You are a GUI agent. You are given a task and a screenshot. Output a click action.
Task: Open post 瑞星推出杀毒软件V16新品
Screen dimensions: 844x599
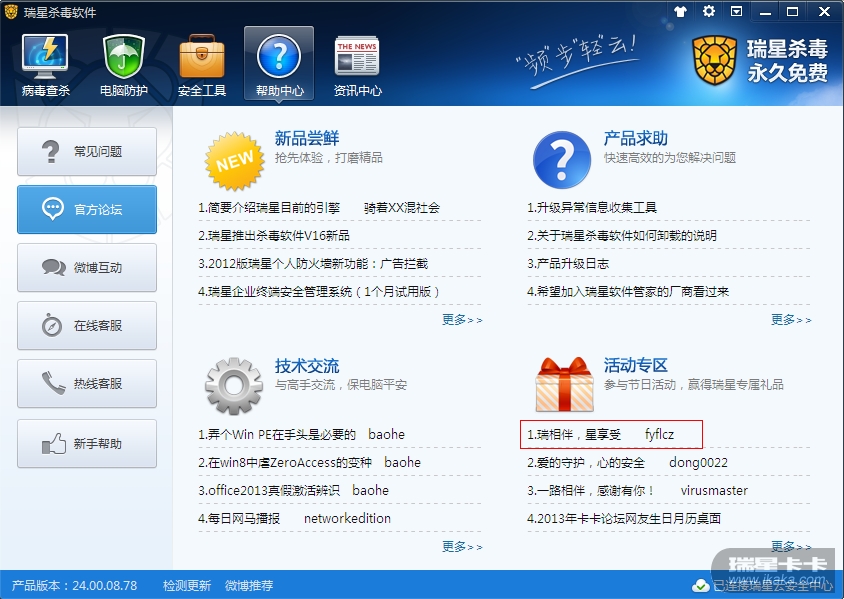click(x=274, y=236)
